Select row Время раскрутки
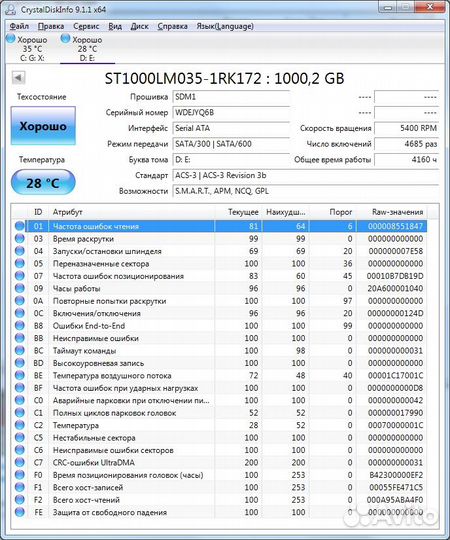Viewport: 450px width, 540px height. coord(220,239)
